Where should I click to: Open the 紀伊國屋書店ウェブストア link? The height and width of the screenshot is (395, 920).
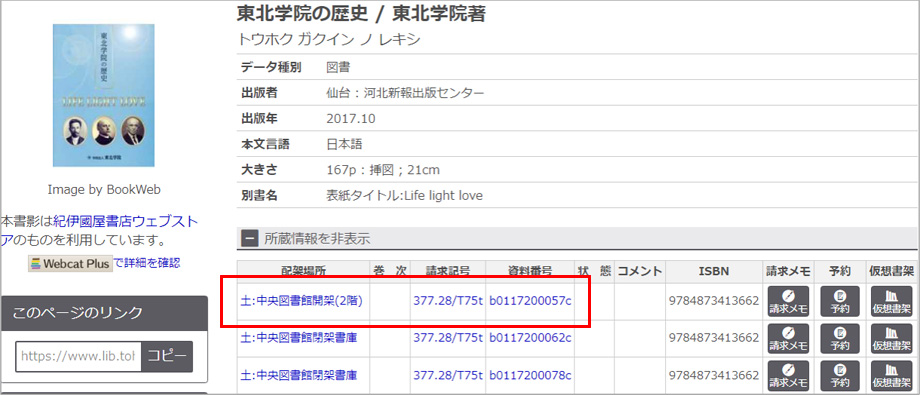(x=99, y=231)
